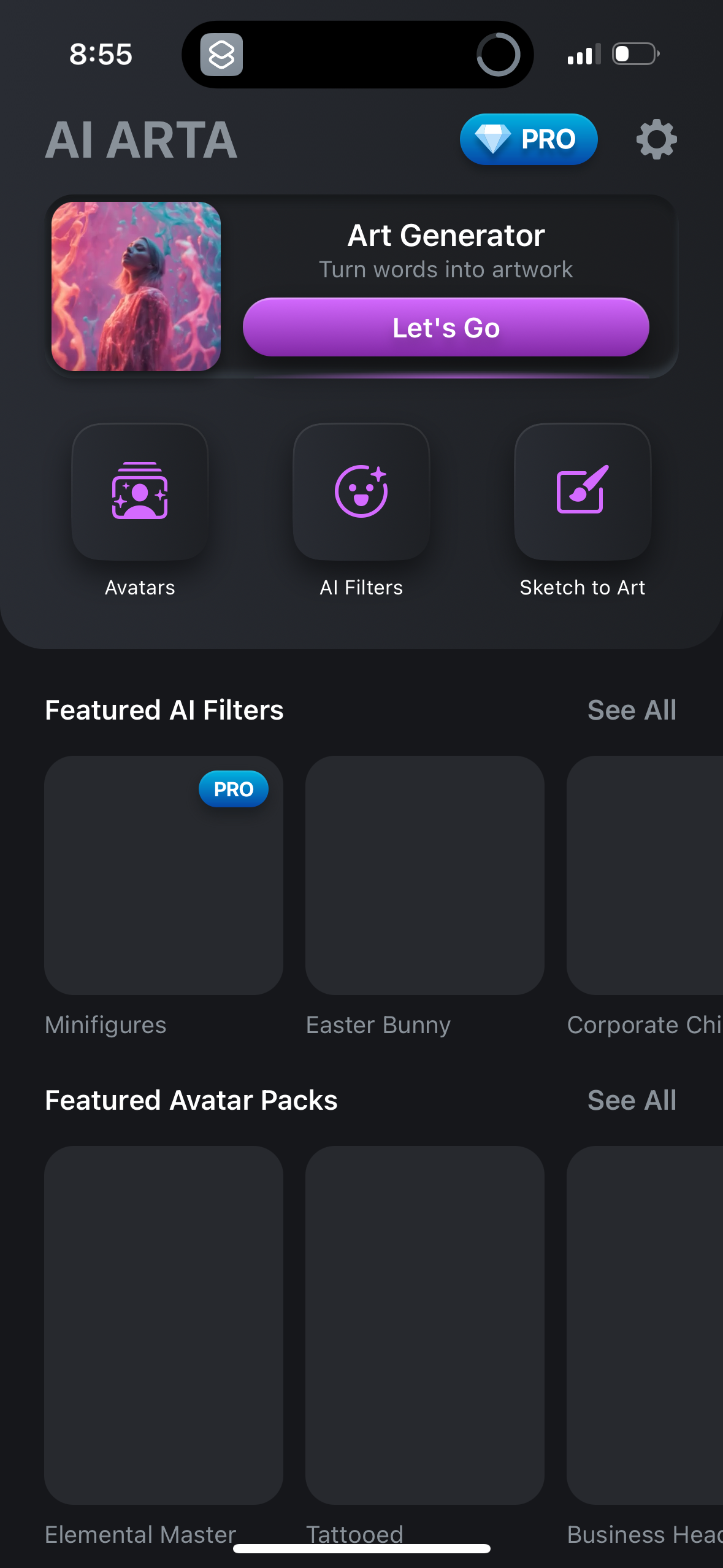Tap the PRO badge on the Minifigures filter
Screen dimensions: 723x1568
coord(234,789)
